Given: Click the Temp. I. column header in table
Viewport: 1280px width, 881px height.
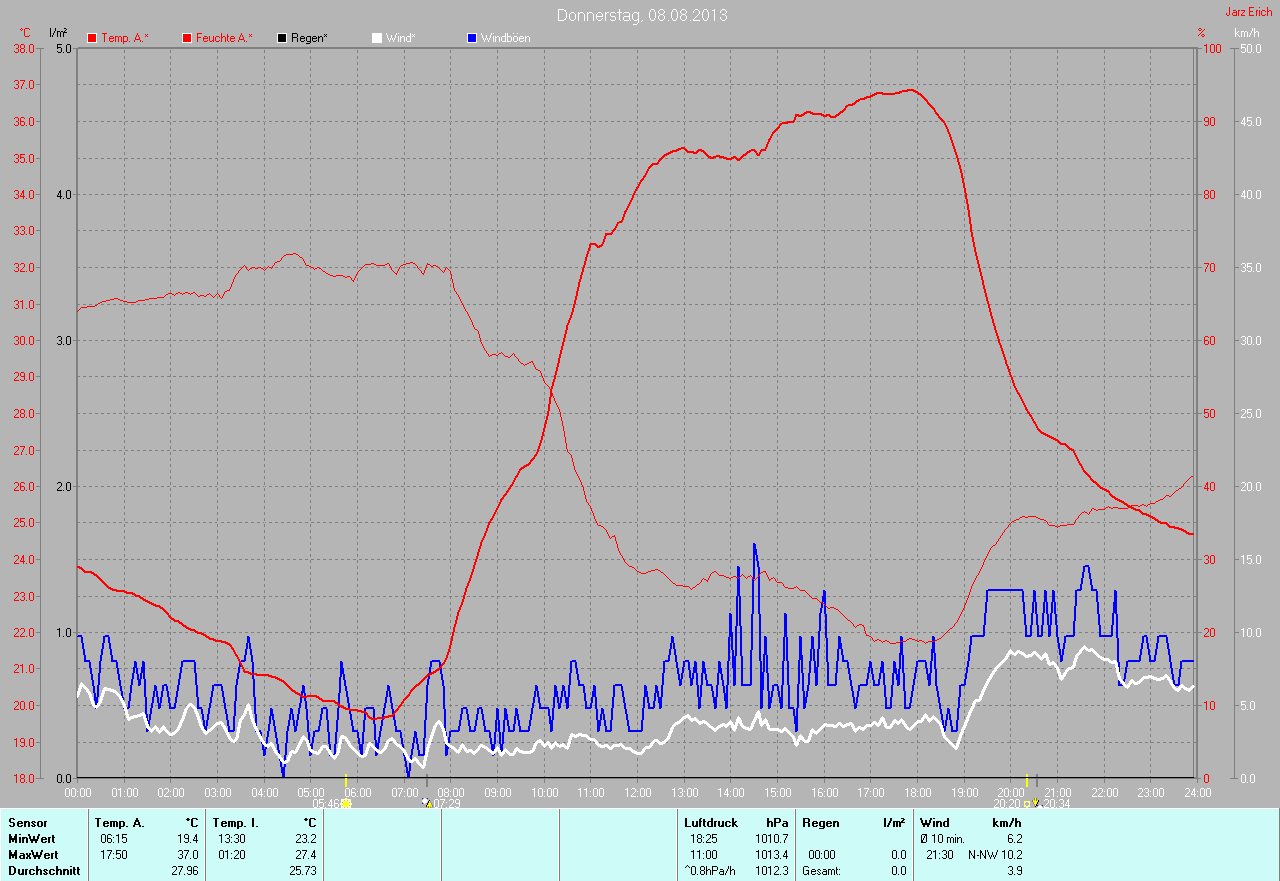Looking at the screenshot, I should click(236, 823).
